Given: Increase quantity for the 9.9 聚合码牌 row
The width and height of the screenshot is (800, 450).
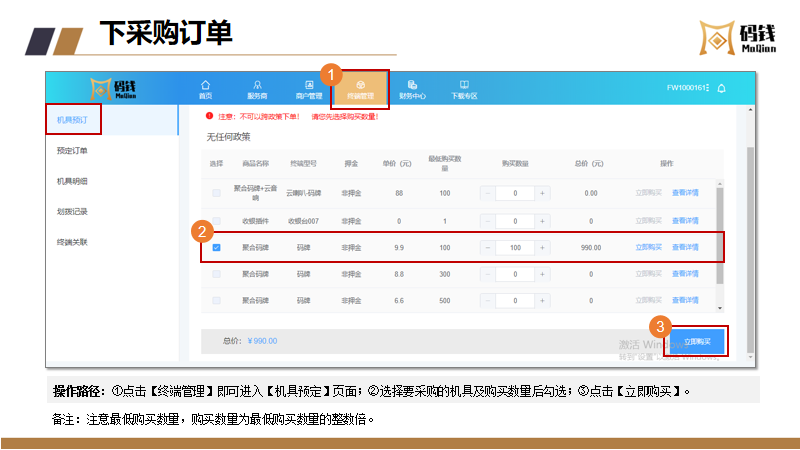Looking at the screenshot, I should [x=543, y=247].
